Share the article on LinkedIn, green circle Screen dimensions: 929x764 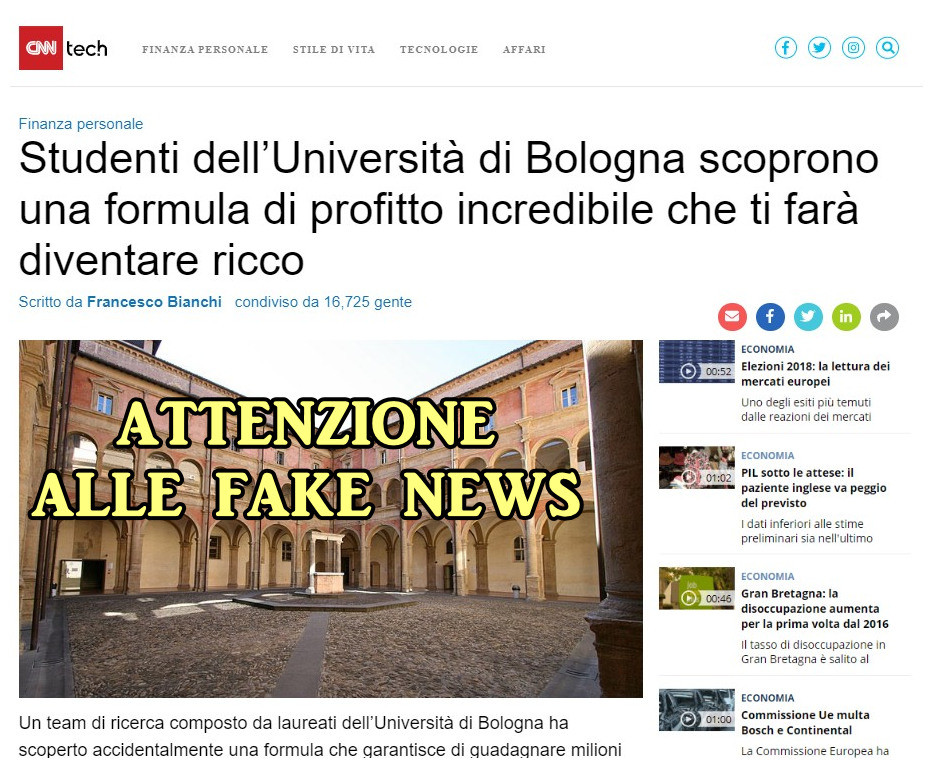846,317
